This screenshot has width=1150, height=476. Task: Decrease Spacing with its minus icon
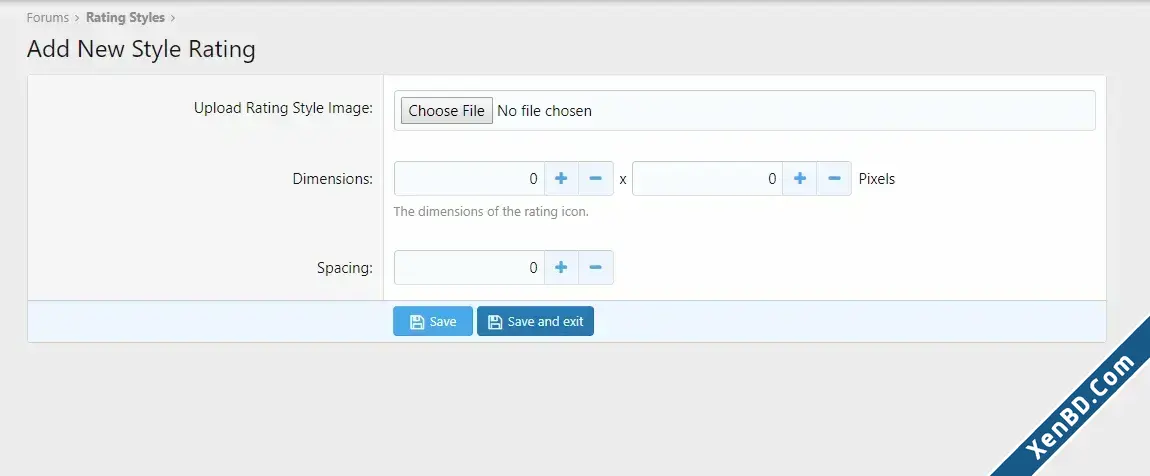(x=596, y=268)
